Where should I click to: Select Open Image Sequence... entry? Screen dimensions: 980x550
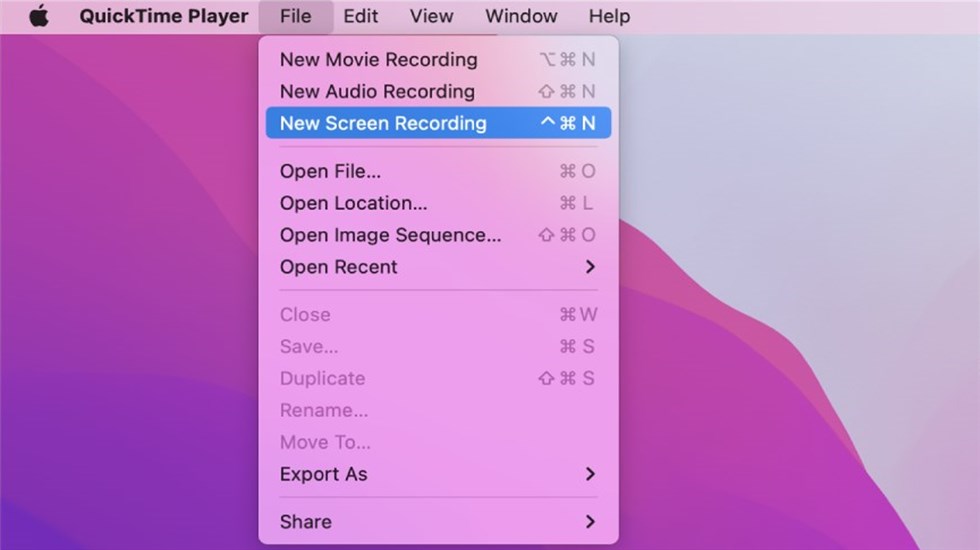(x=438, y=235)
